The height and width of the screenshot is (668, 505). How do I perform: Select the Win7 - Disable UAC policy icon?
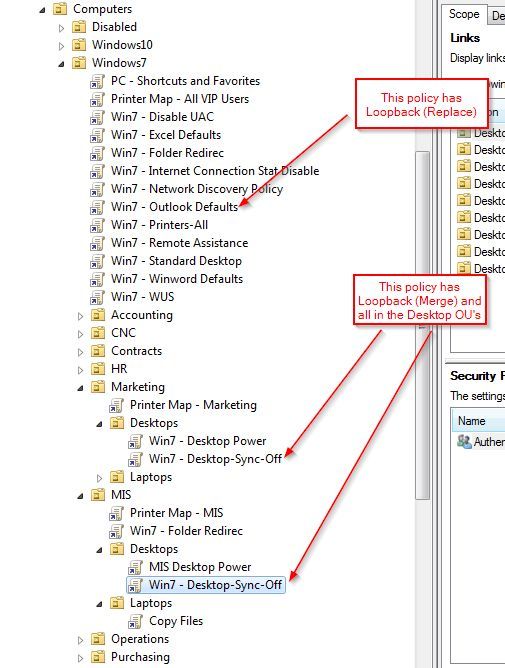tap(97, 117)
